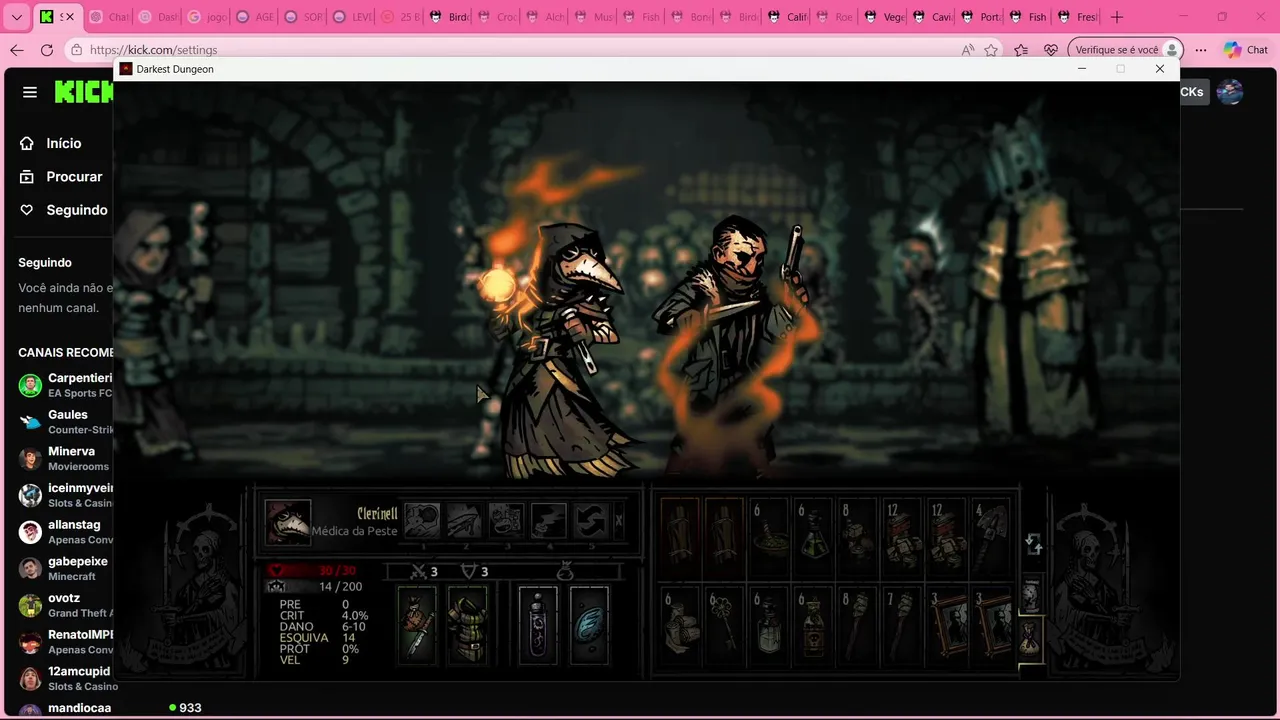Open Seguindo heart link in Kick sidebar
Image resolution: width=1280 pixels, height=720 pixels.
tap(63, 210)
